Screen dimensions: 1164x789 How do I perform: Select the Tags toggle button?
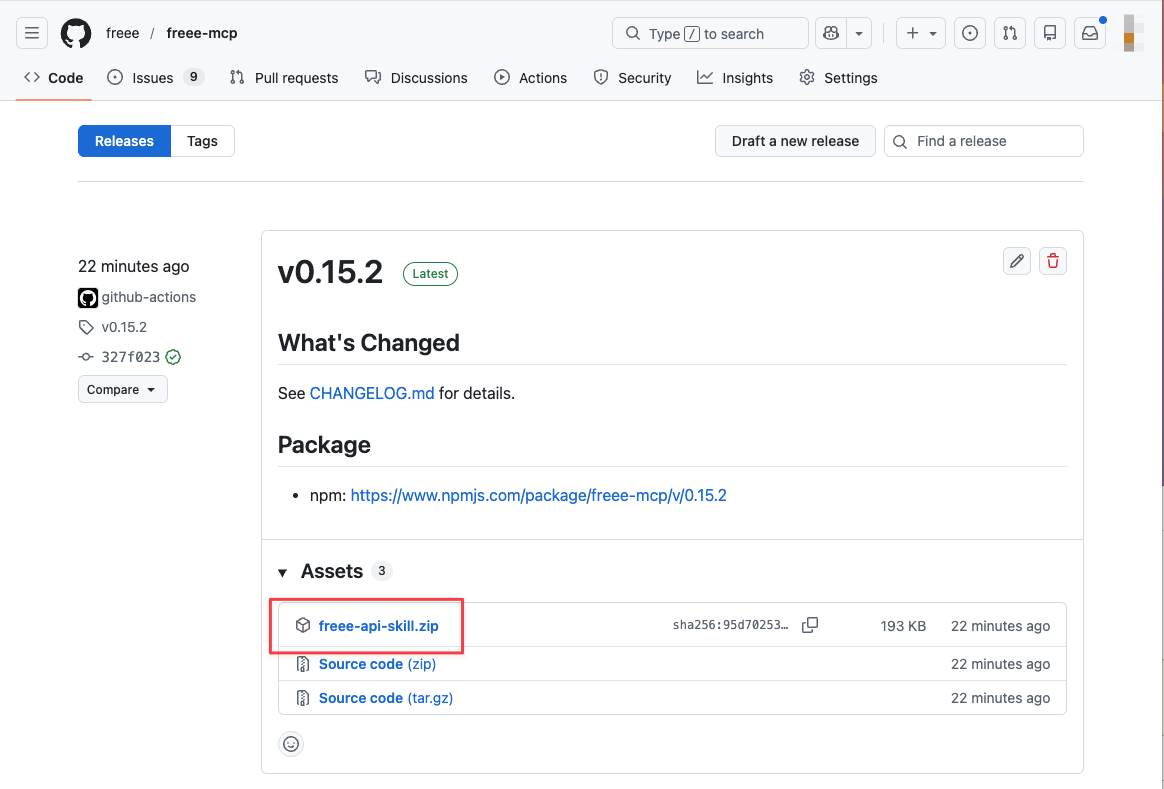pos(203,141)
